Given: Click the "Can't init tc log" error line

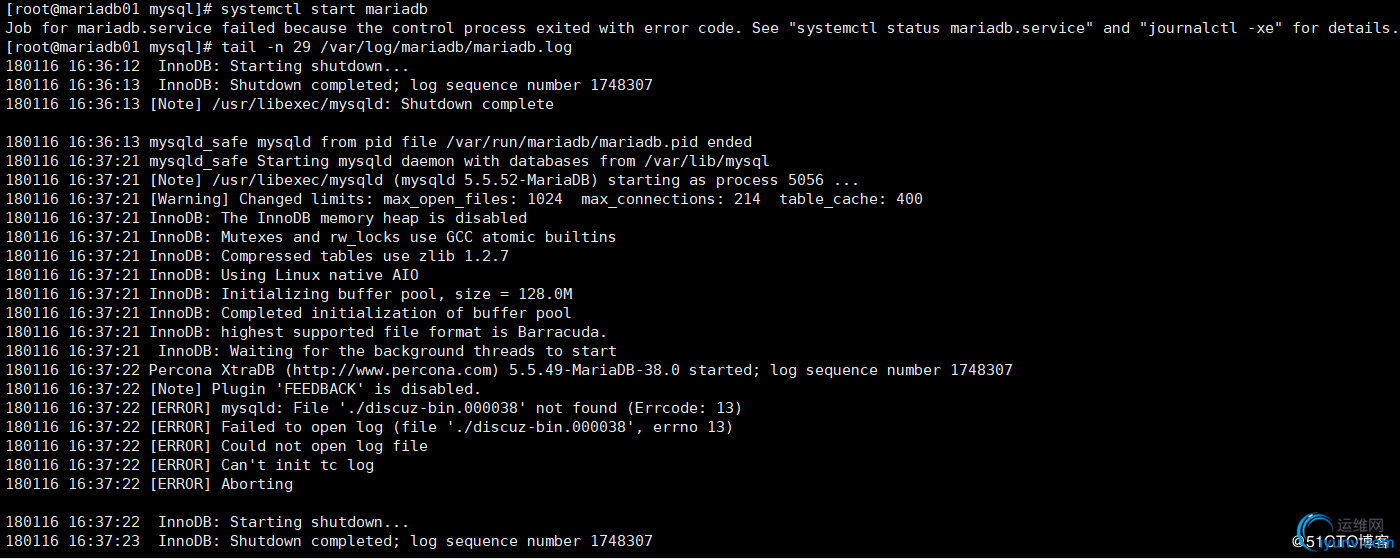Looking at the screenshot, I should point(190,465).
